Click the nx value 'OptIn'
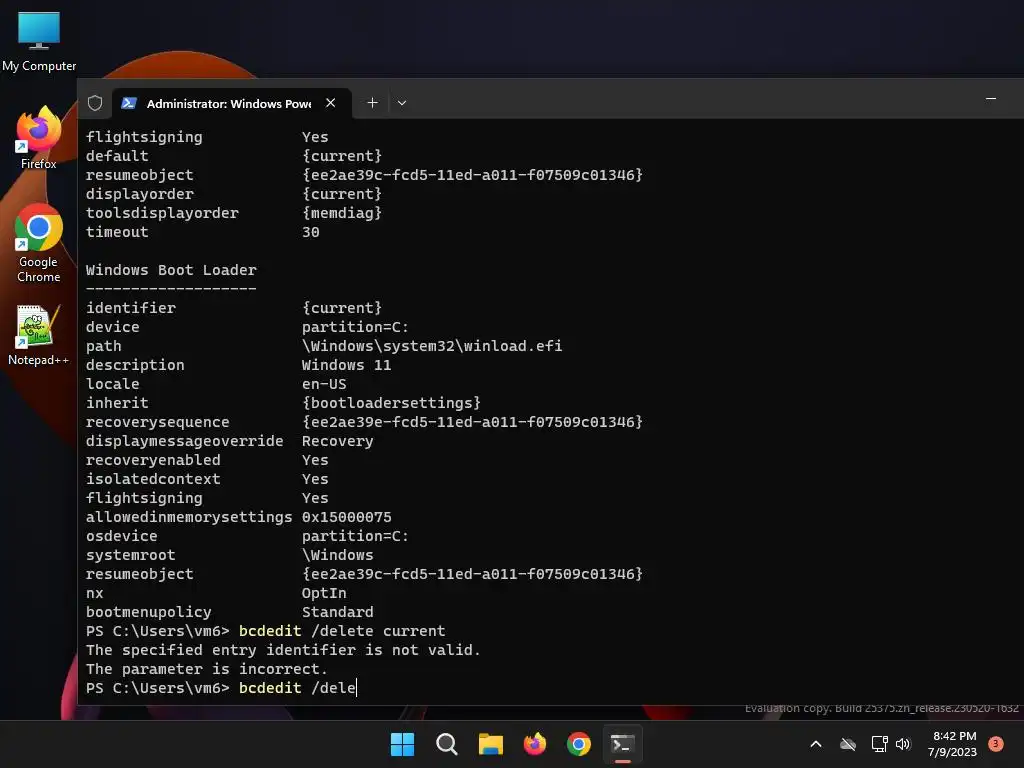This screenshot has width=1024, height=768. (x=324, y=592)
